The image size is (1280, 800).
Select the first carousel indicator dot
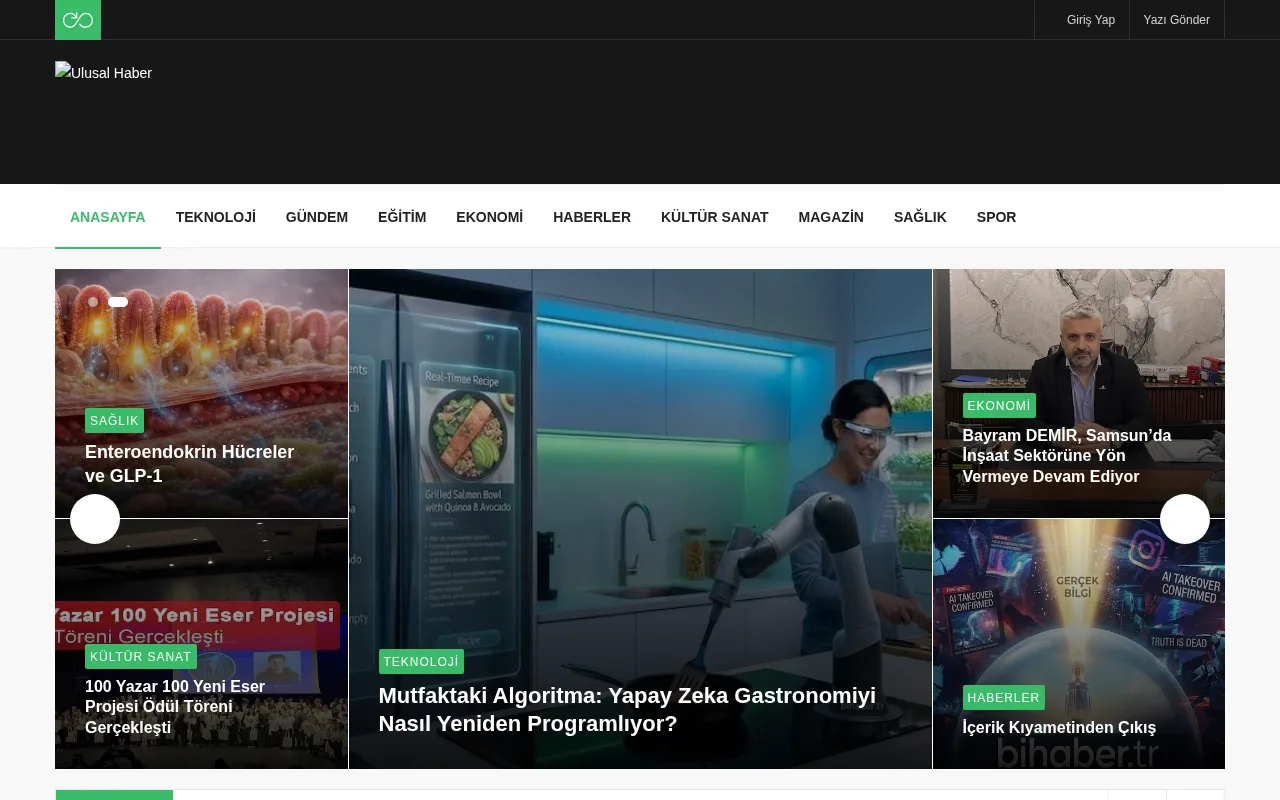tap(93, 302)
